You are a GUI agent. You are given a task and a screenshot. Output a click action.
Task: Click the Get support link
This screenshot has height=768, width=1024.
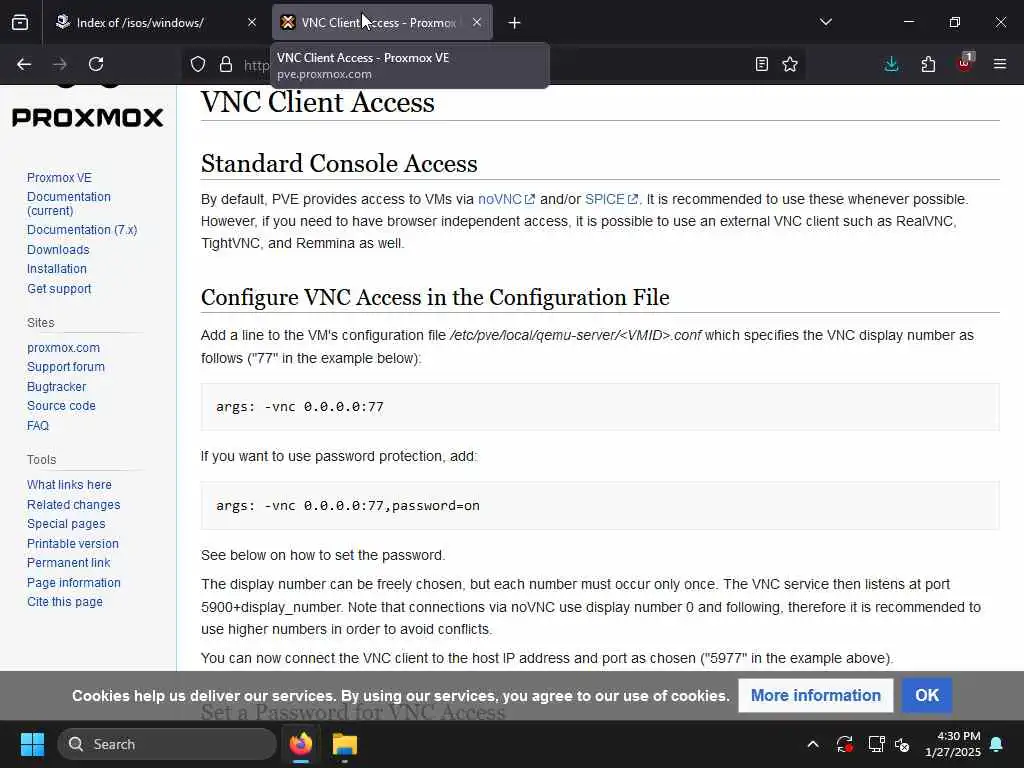59,289
